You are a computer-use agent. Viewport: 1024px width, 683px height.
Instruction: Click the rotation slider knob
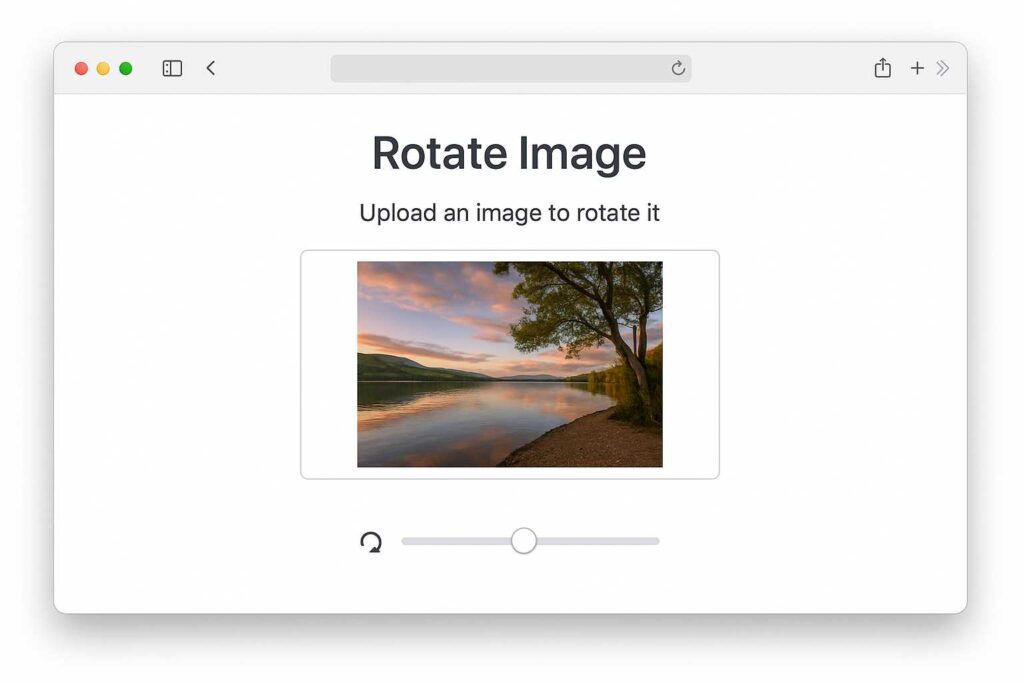click(x=524, y=541)
